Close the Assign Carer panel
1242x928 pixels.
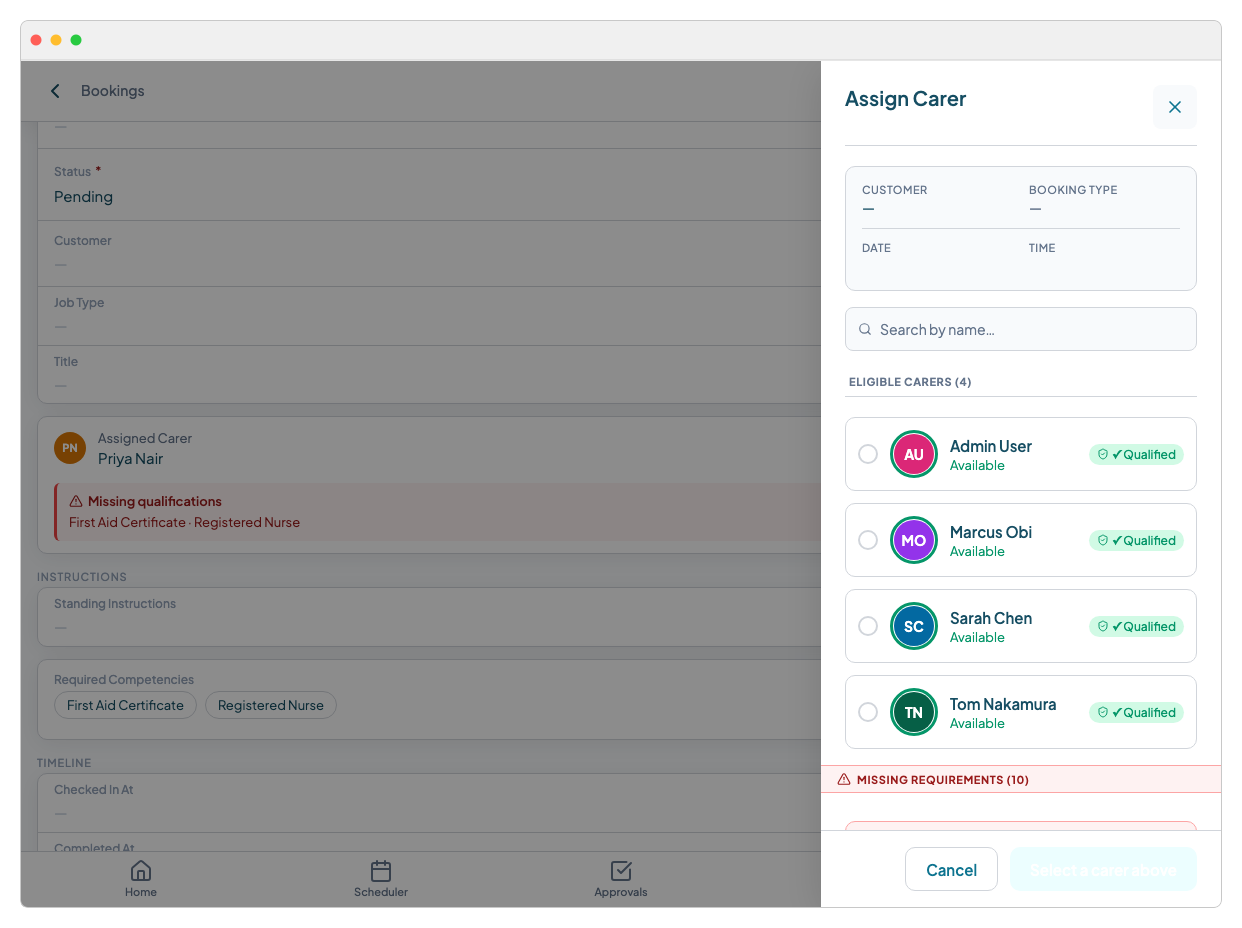coord(1174,107)
